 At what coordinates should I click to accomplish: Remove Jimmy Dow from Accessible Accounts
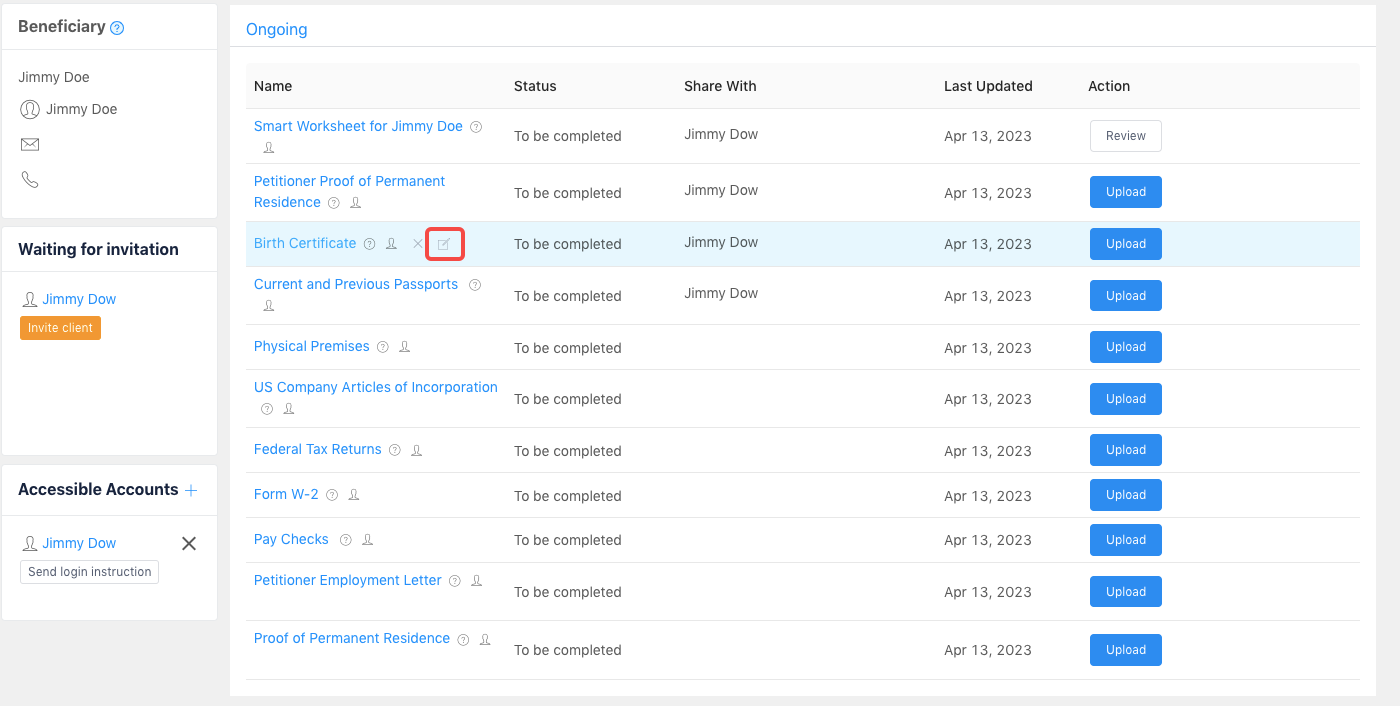189,543
